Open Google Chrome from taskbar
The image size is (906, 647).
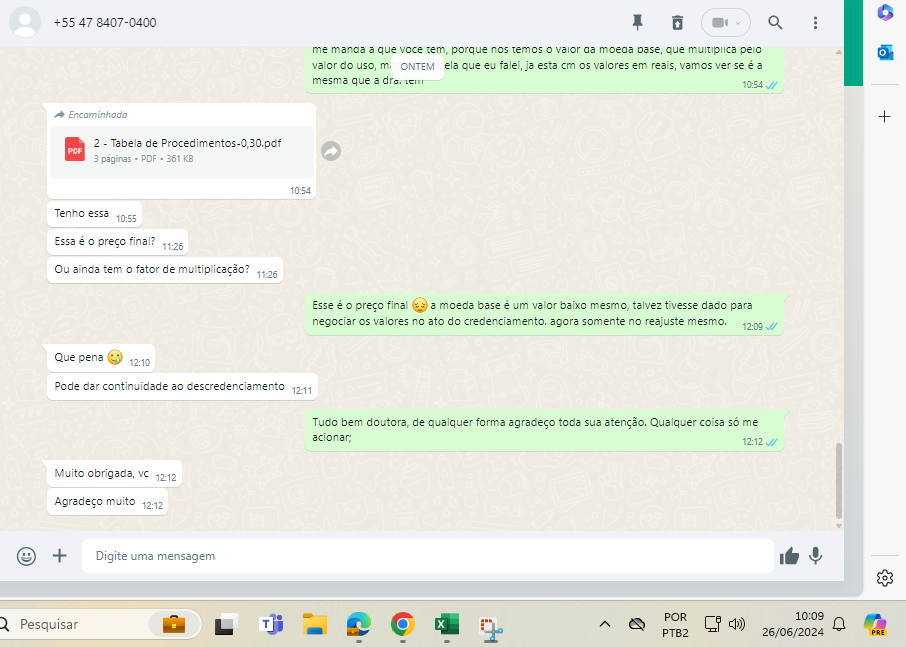pos(403,624)
